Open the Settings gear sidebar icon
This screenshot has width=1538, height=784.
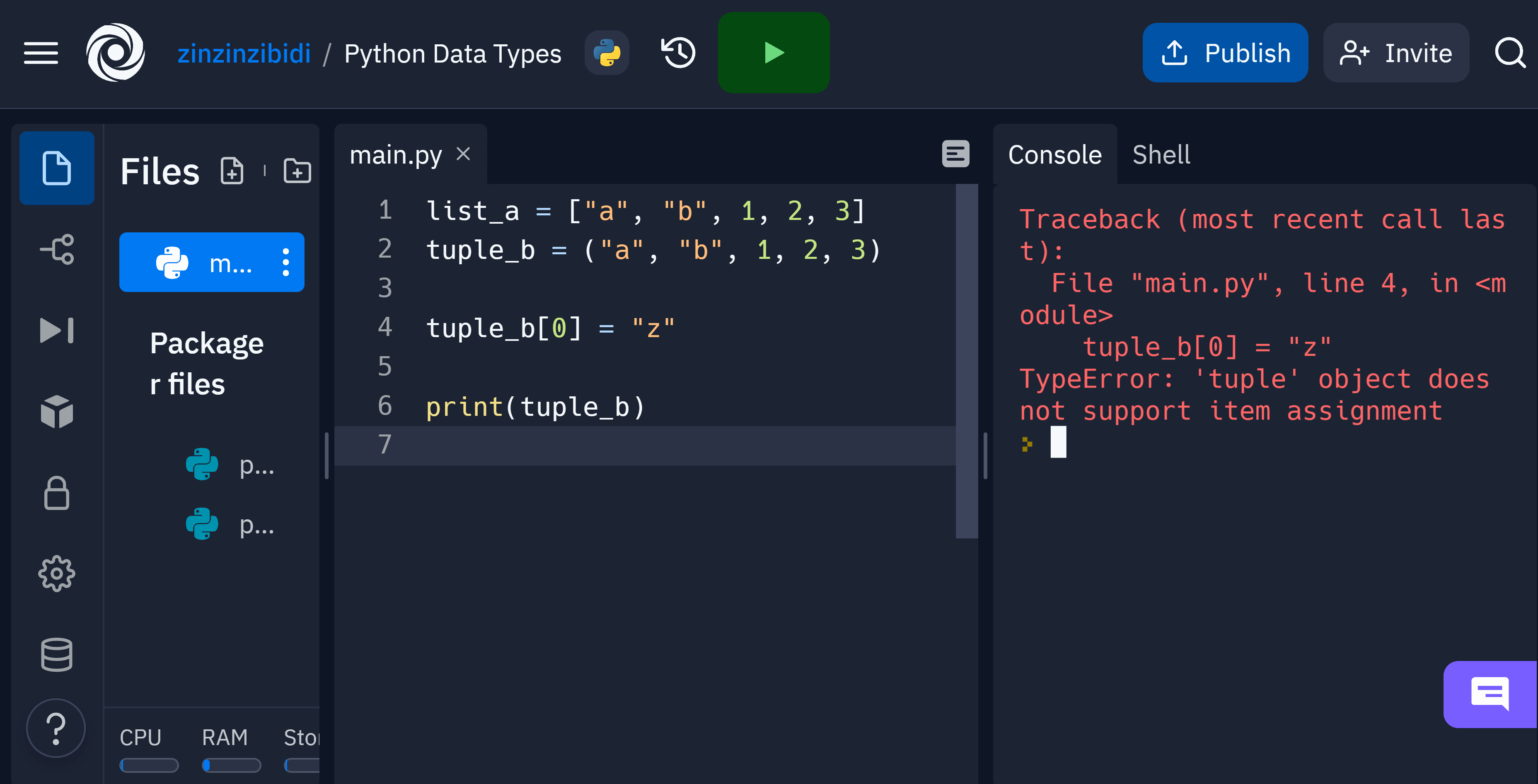pos(57,574)
